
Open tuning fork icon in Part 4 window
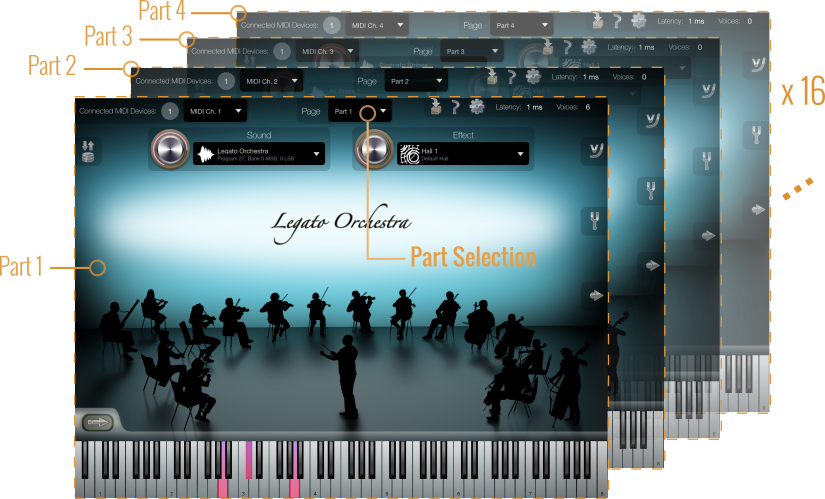point(756,134)
